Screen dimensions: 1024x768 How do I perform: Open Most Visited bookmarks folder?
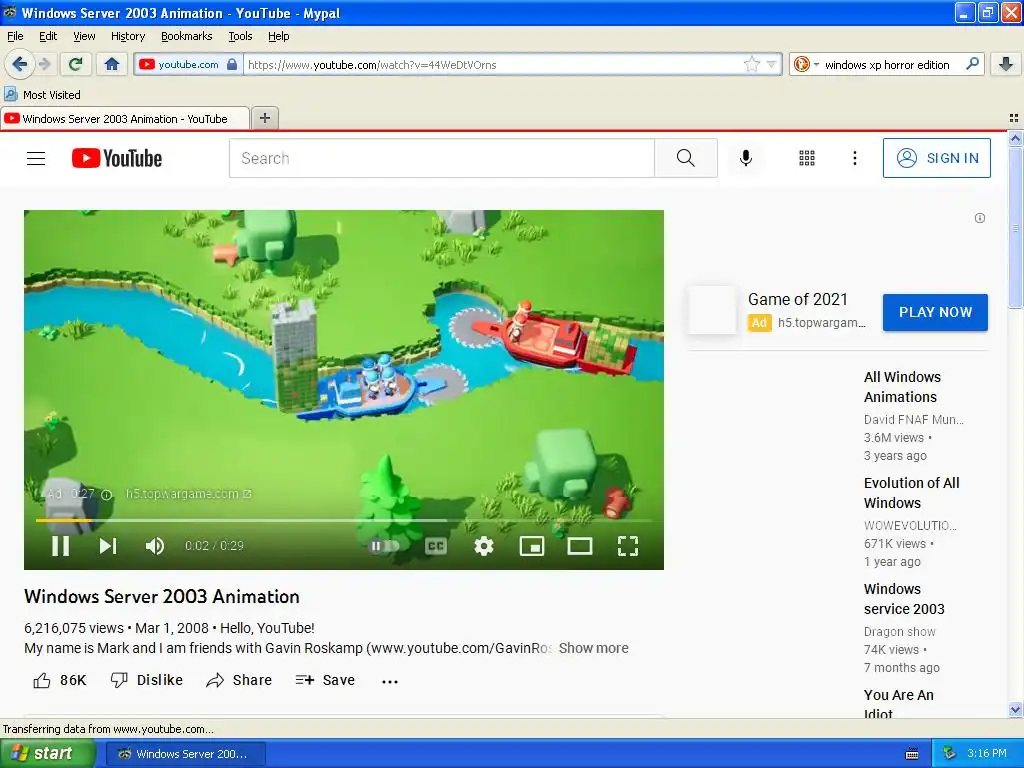click(x=43, y=95)
